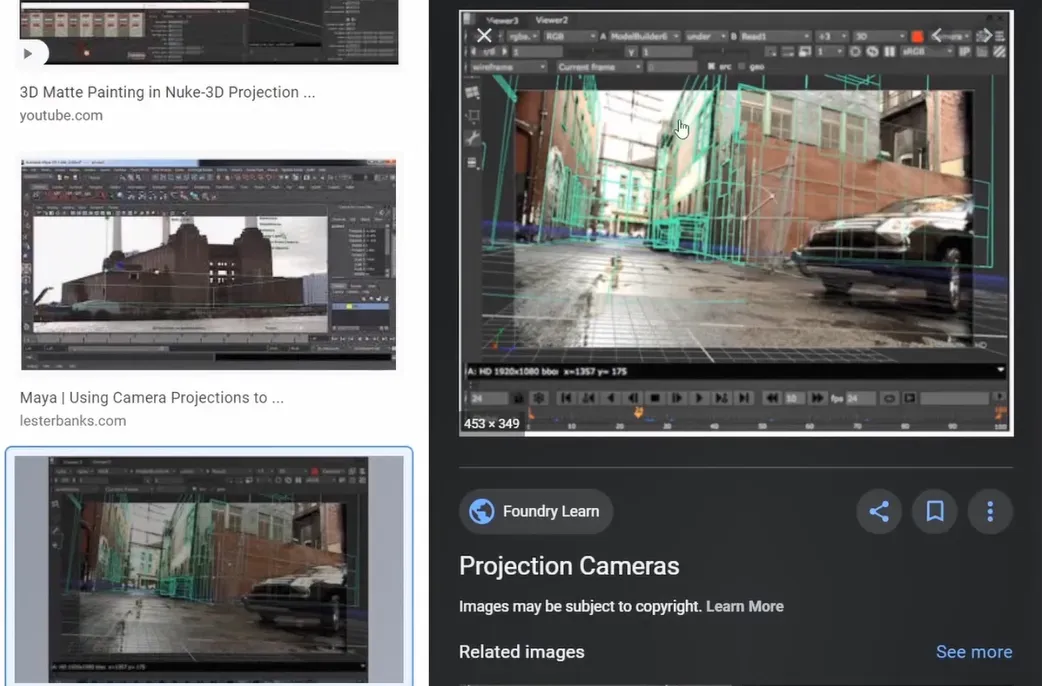Screen dimensions: 1042x686
Task: Open the Foundry Learn source button
Action: tap(536, 511)
